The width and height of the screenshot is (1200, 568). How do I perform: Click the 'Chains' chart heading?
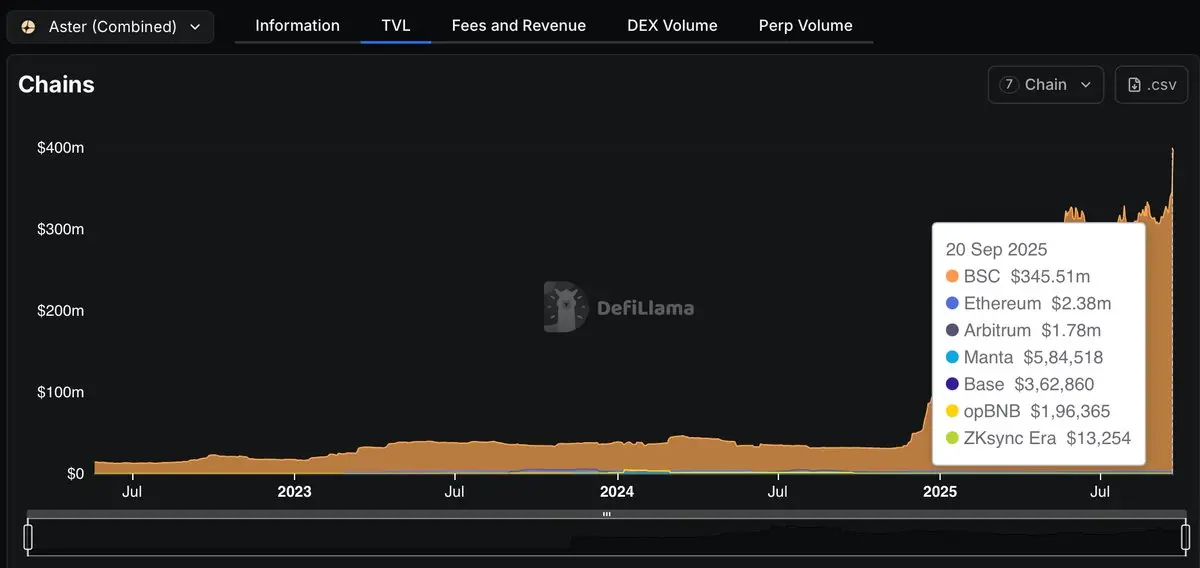click(56, 85)
